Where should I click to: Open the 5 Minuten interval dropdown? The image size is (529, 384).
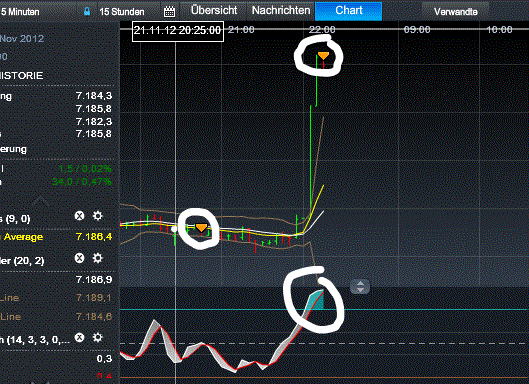tap(20, 12)
